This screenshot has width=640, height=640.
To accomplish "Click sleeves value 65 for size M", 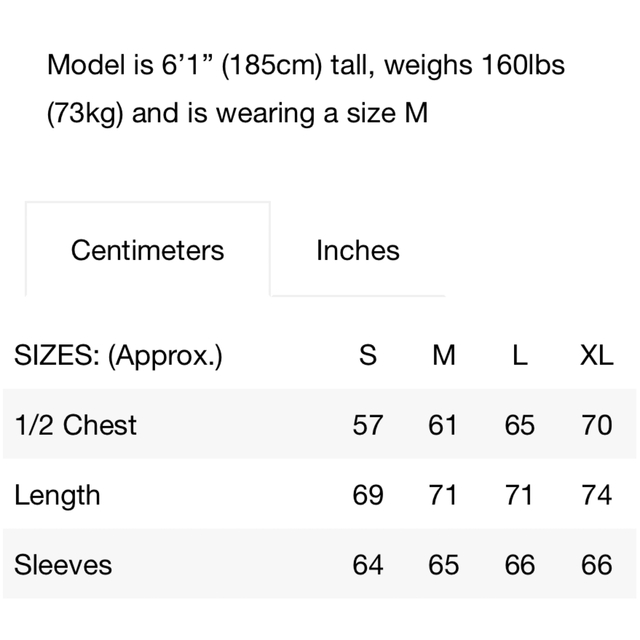I will 444,565.
